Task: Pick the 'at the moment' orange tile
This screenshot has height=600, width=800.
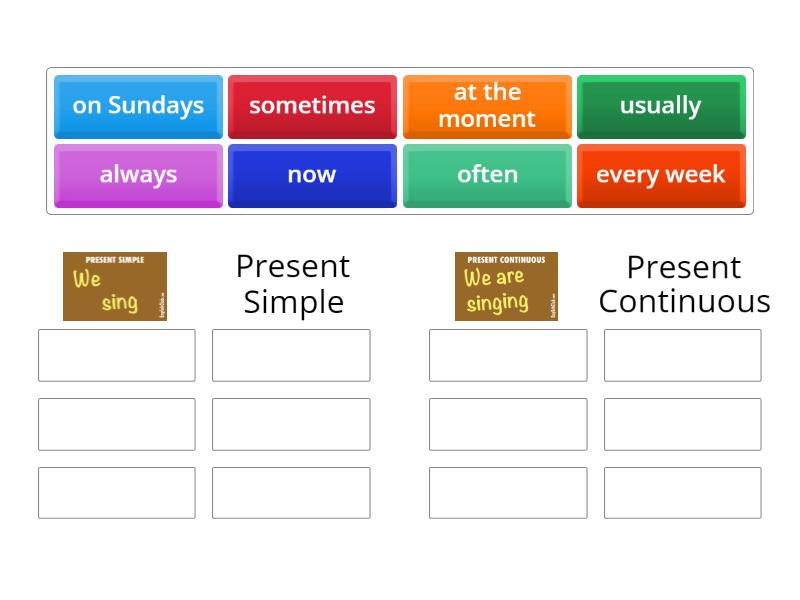Action: pyautogui.click(x=487, y=106)
